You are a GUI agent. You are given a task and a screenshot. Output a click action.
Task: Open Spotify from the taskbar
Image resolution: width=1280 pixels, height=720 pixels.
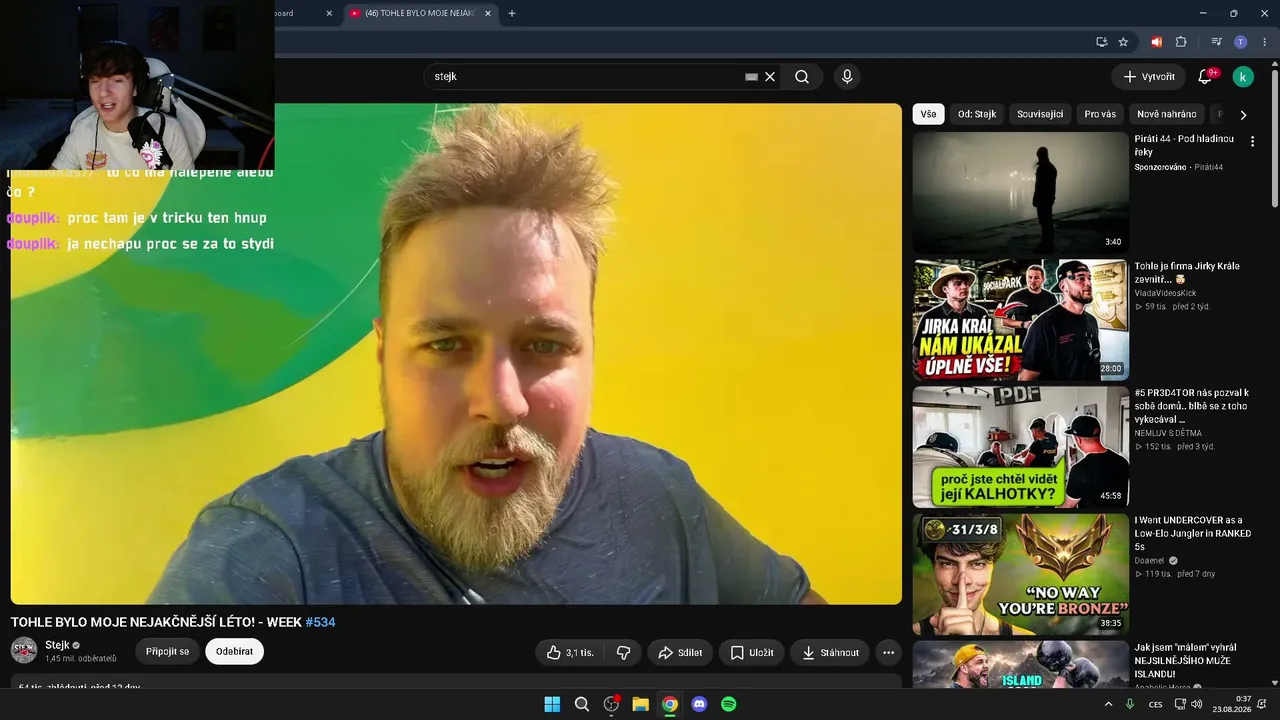click(x=729, y=704)
